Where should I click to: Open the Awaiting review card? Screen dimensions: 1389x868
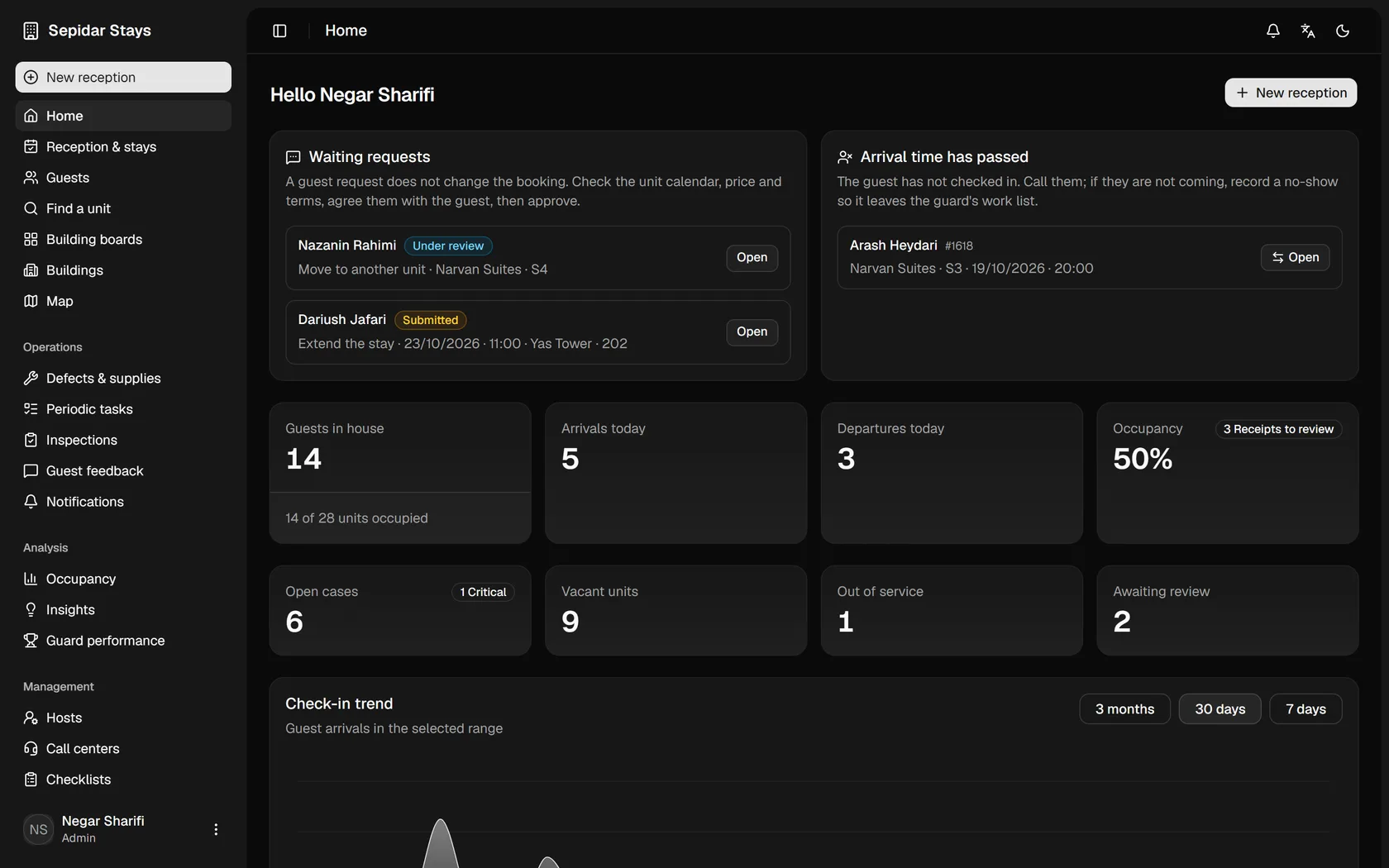1227,610
